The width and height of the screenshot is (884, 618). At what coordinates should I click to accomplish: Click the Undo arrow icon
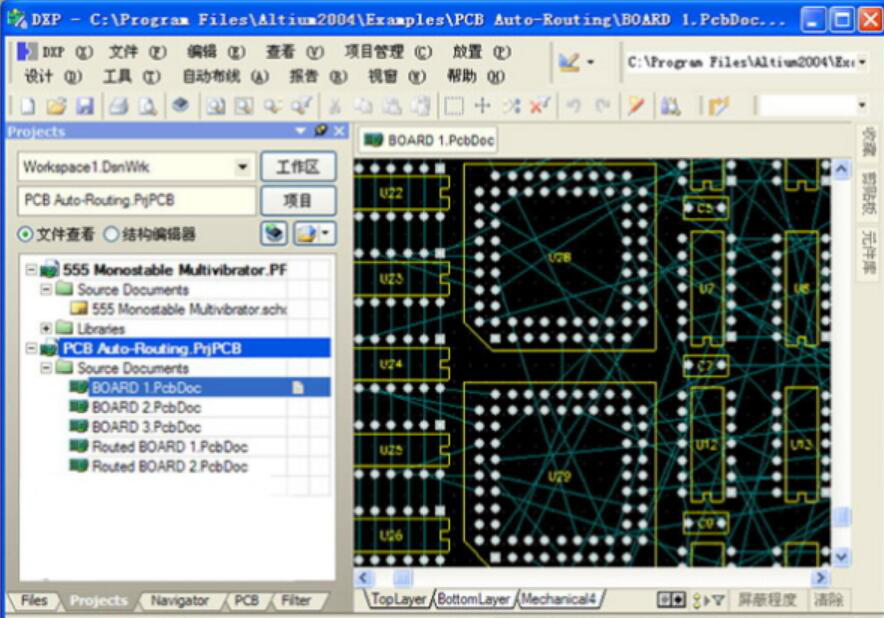573,105
